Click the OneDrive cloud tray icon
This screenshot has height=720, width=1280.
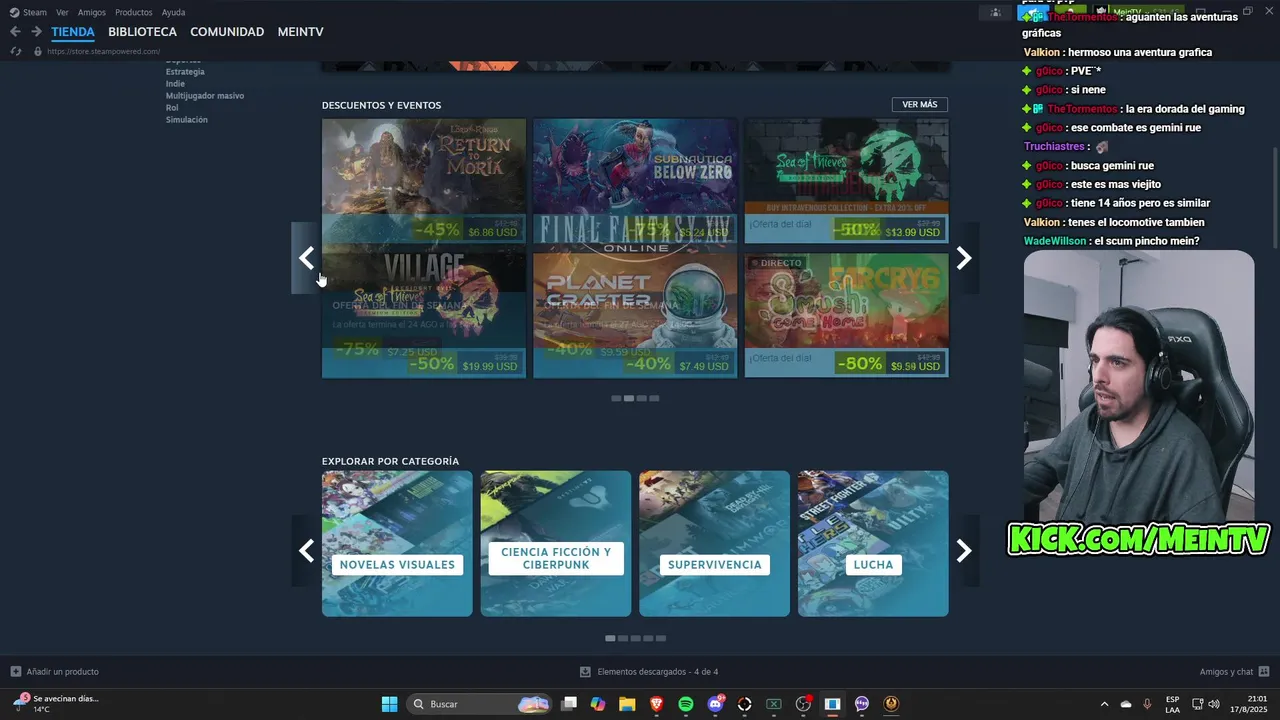coord(1126,704)
